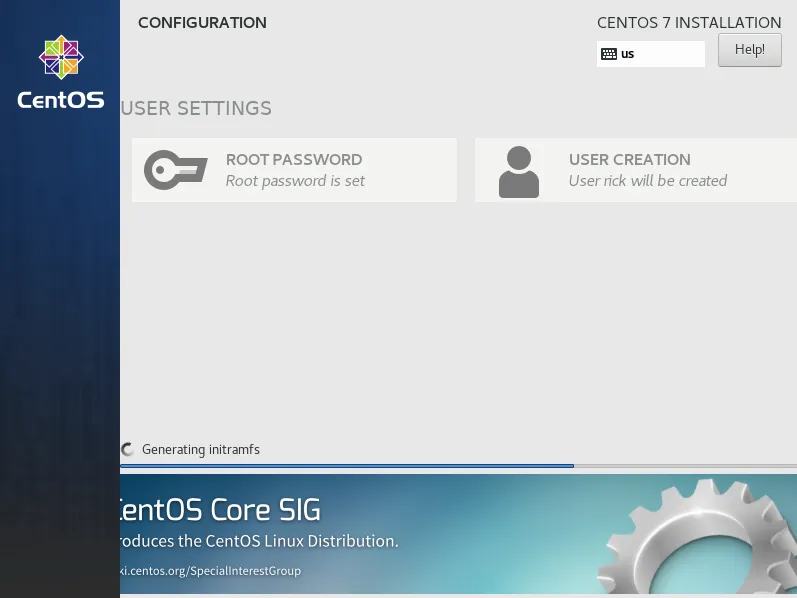Click the 'Root password is set' status text

[295, 181]
